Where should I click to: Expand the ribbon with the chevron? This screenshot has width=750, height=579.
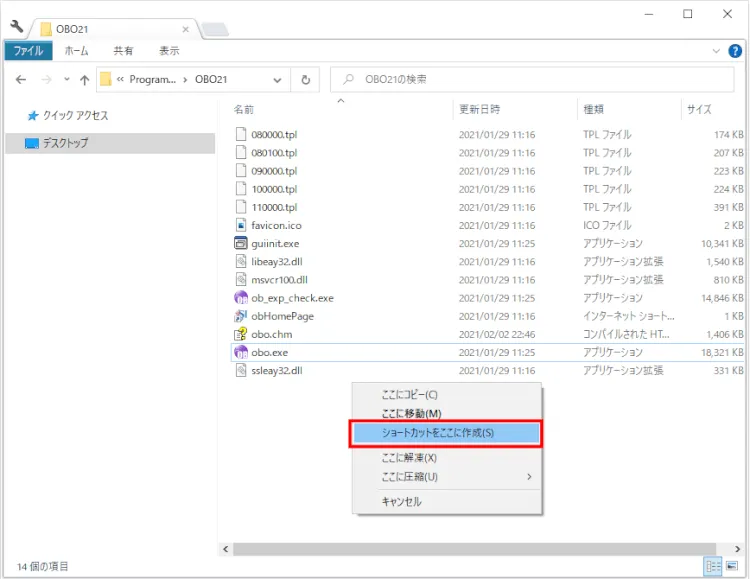(716, 51)
